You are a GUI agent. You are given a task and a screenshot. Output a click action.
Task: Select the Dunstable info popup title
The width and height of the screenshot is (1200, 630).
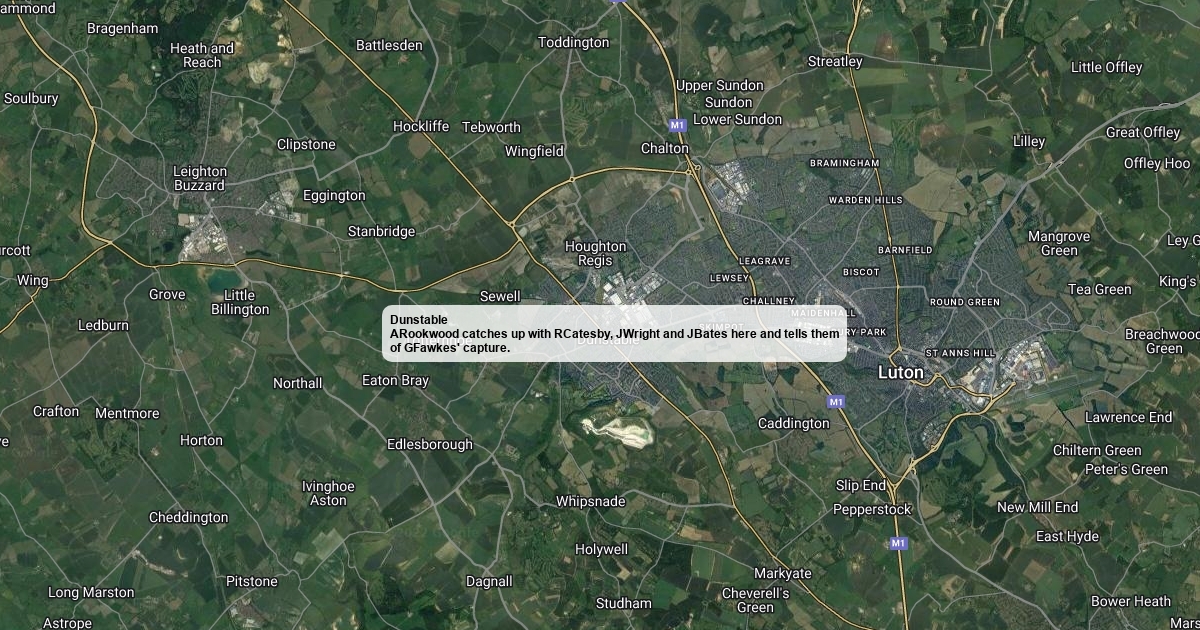click(x=419, y=320)
